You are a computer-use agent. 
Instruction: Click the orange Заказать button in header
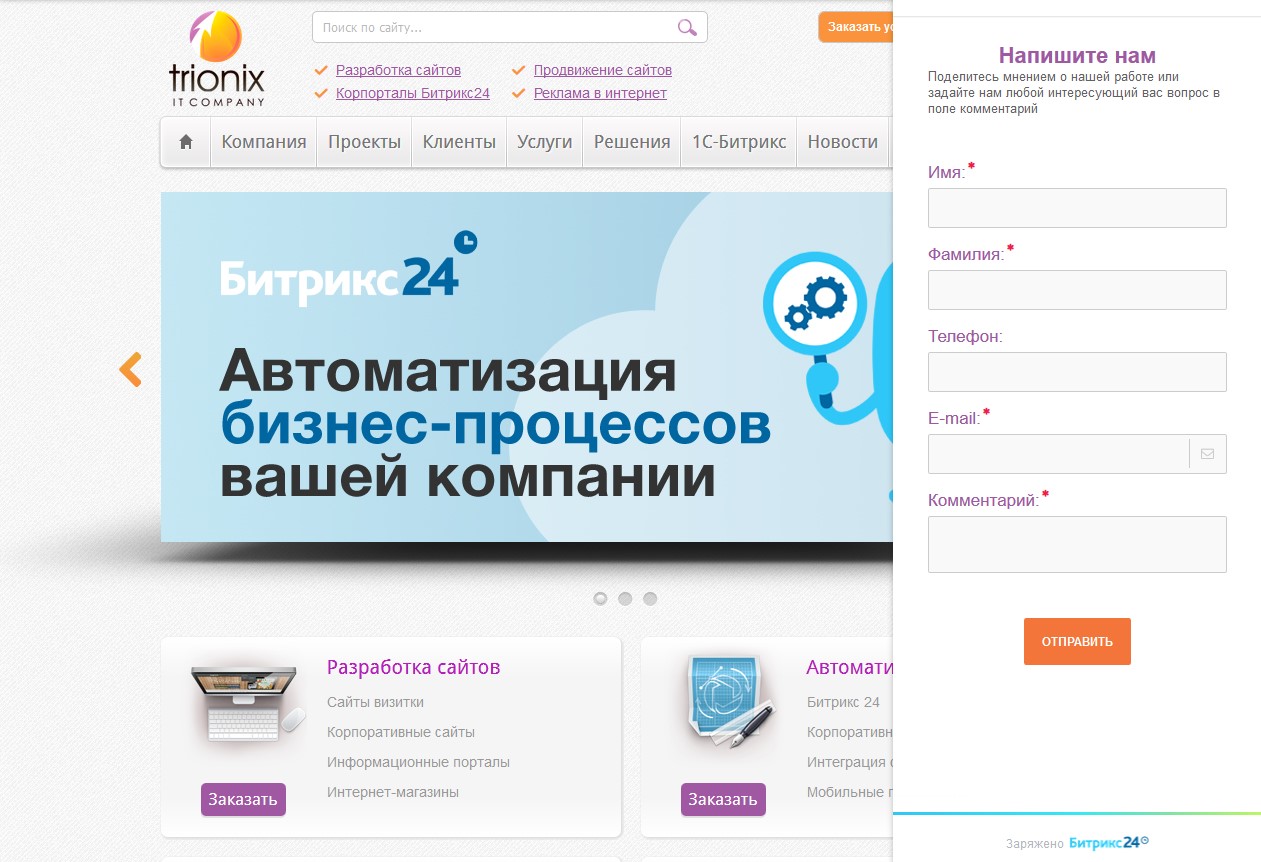[x=856, y=27]
